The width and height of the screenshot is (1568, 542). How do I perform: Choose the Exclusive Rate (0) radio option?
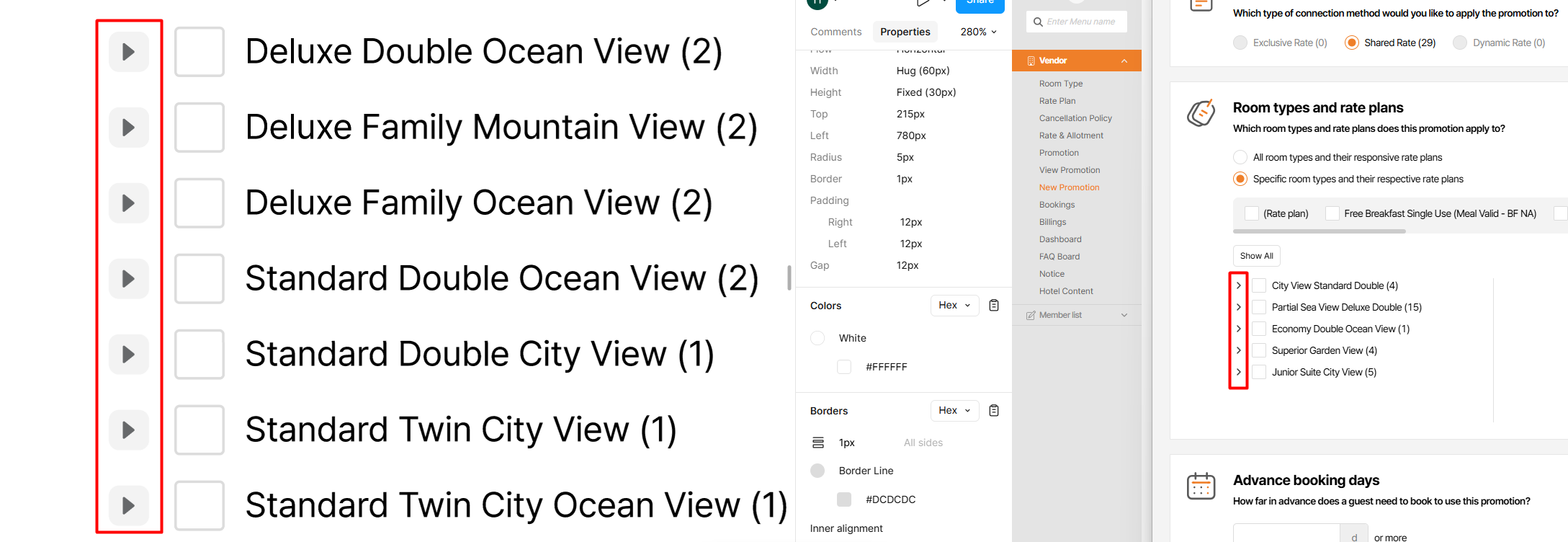[1240, 43]
